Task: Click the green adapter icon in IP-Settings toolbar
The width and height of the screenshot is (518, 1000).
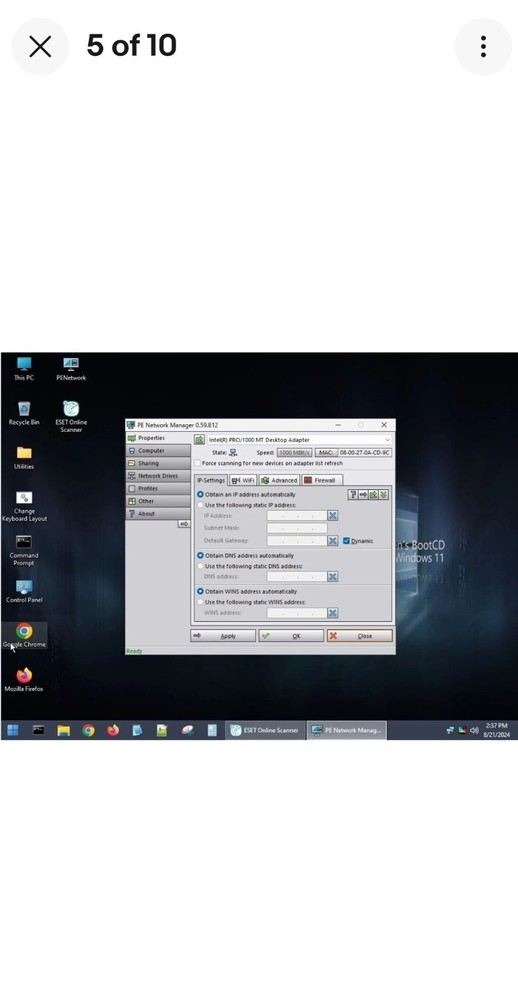Action: point(373,494)
